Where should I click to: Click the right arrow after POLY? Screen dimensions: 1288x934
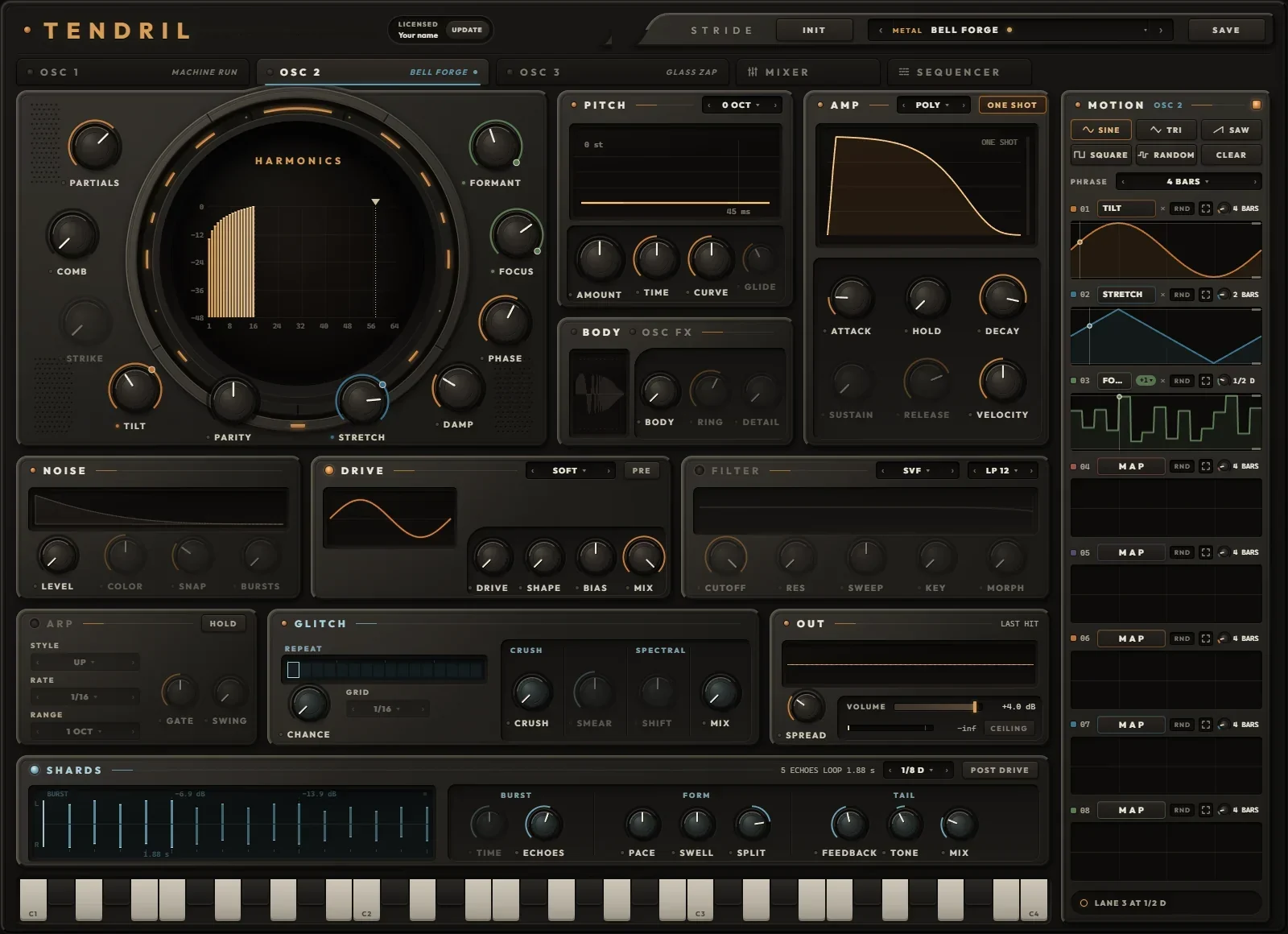point(964,105)
